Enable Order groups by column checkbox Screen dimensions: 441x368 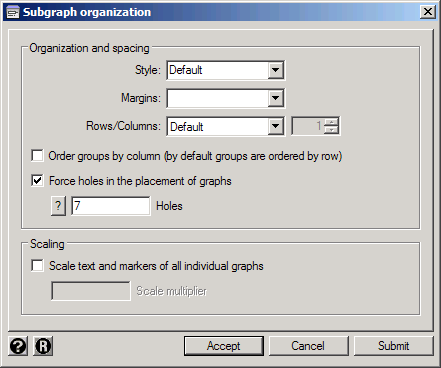[37, 156]
